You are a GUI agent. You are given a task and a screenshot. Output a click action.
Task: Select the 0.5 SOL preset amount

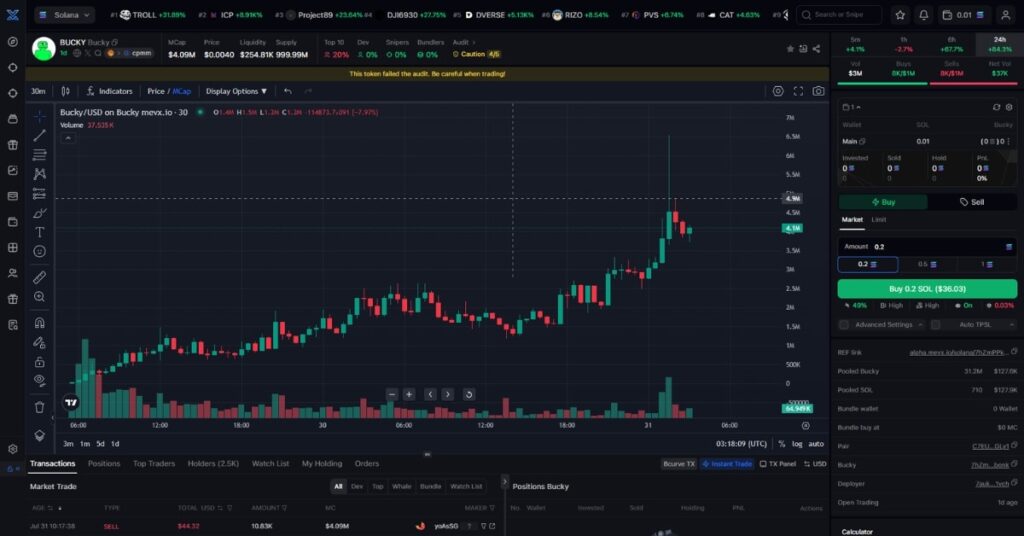(x=927, y=264)
